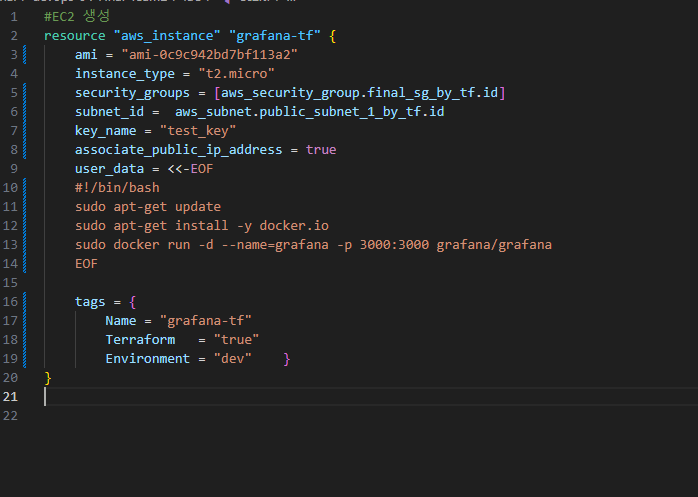Select line number 2 in the gutter

[14, 36]
